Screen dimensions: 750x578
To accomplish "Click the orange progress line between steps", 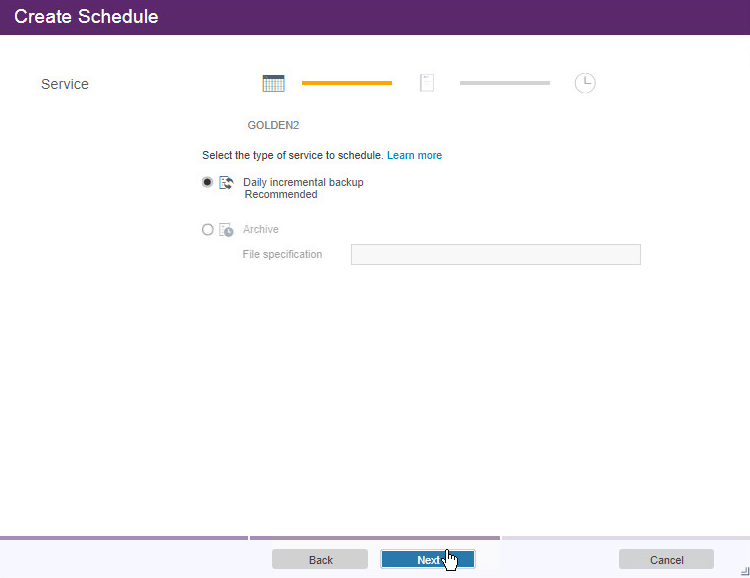I will click(346, 83).
